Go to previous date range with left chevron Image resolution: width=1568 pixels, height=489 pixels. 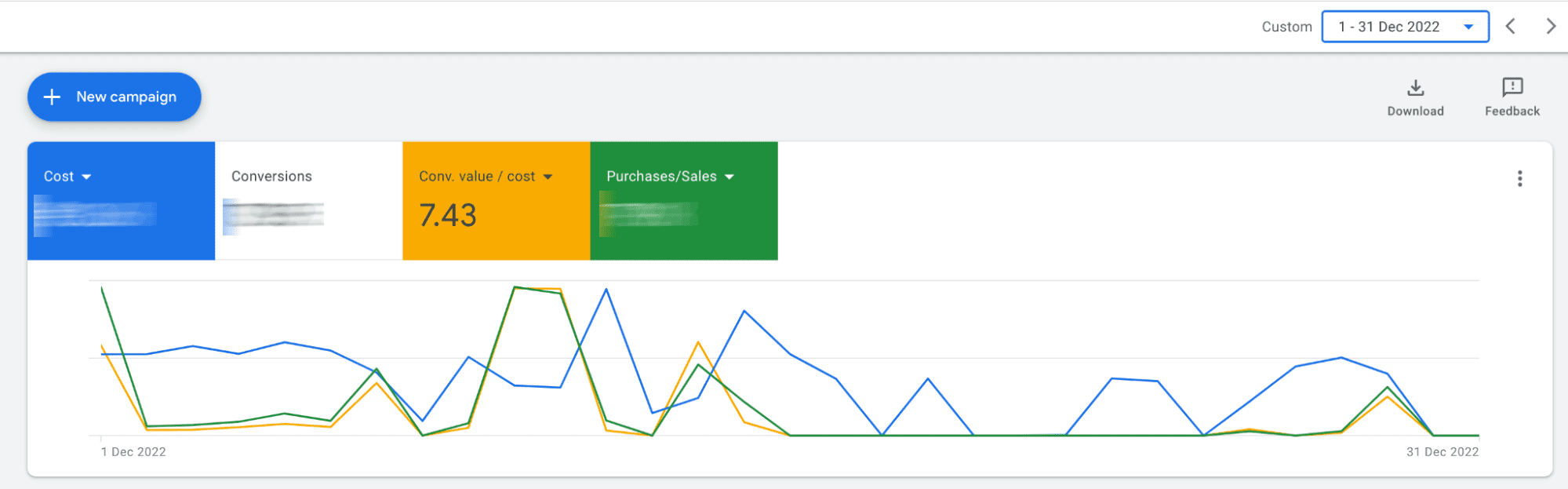click(x=1511, y=27)
